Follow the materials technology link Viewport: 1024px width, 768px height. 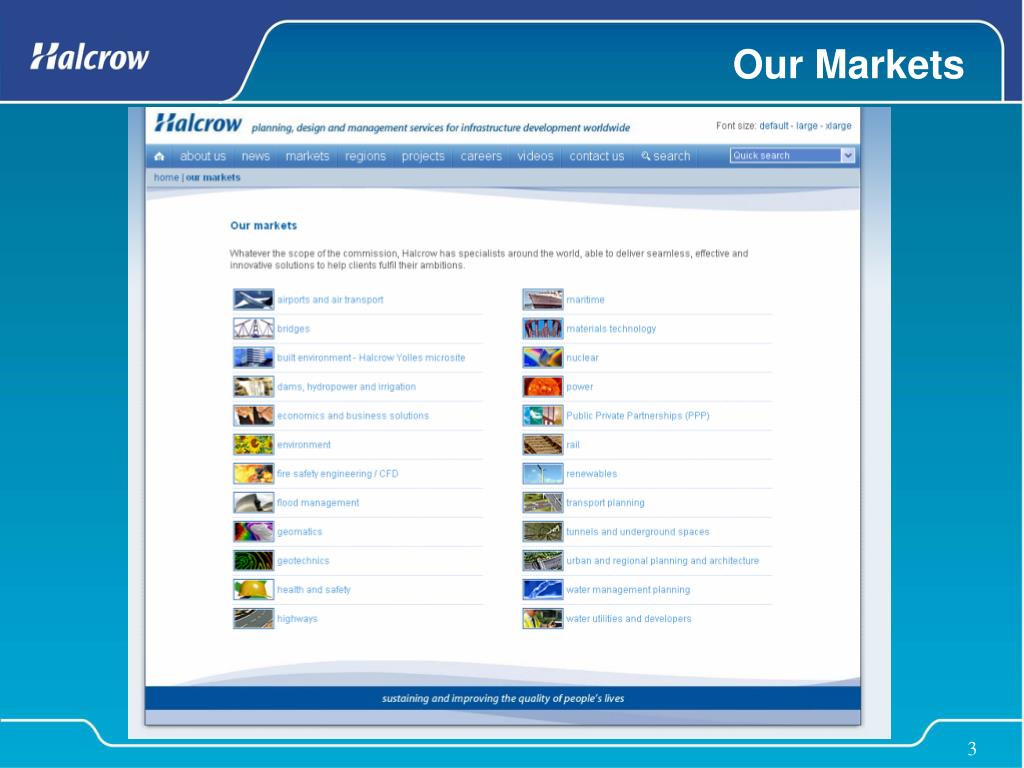[x=611, y=328]
